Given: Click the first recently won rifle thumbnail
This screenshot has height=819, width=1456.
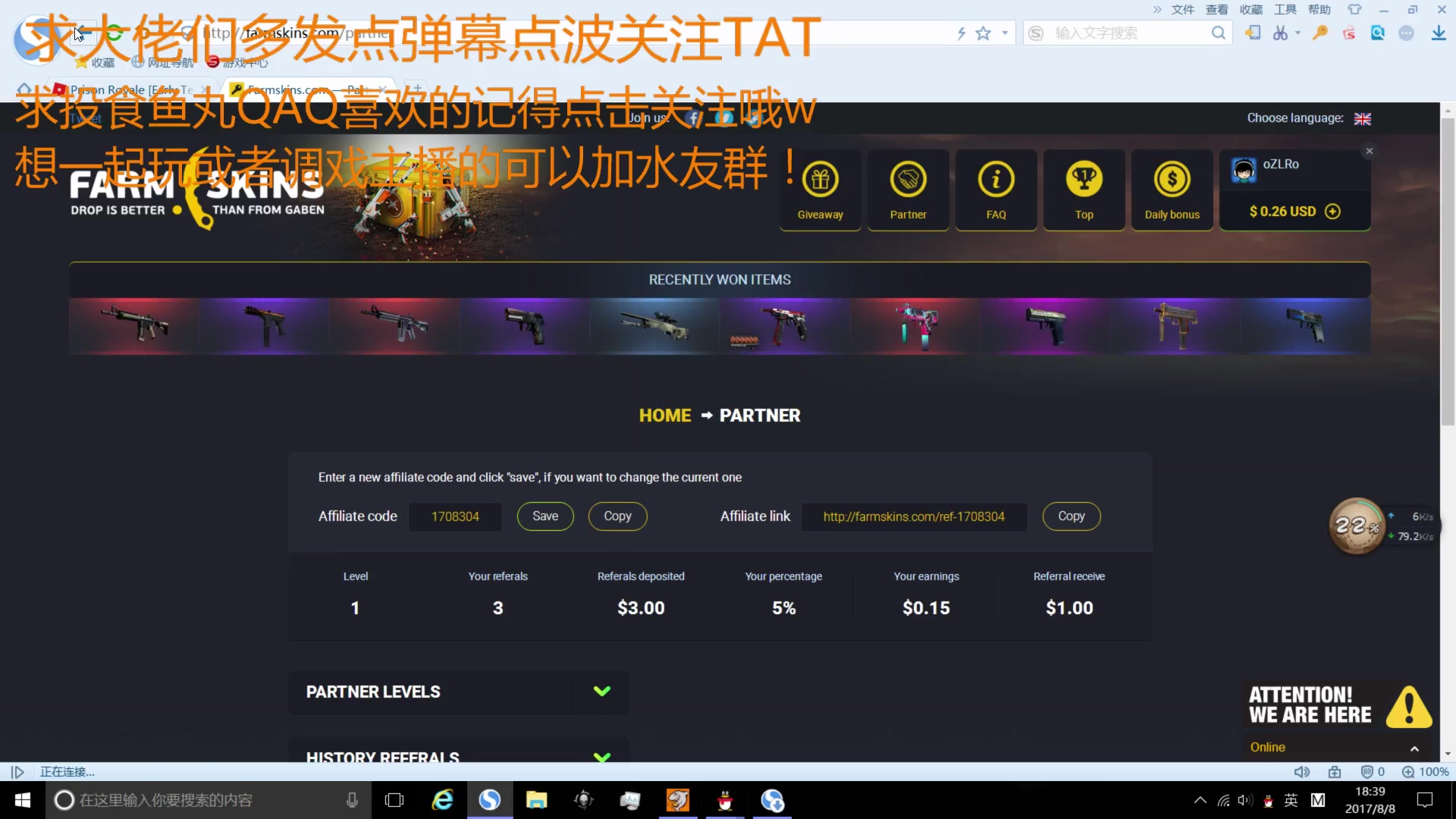Looking at the screenshot, I should (134, 326).
